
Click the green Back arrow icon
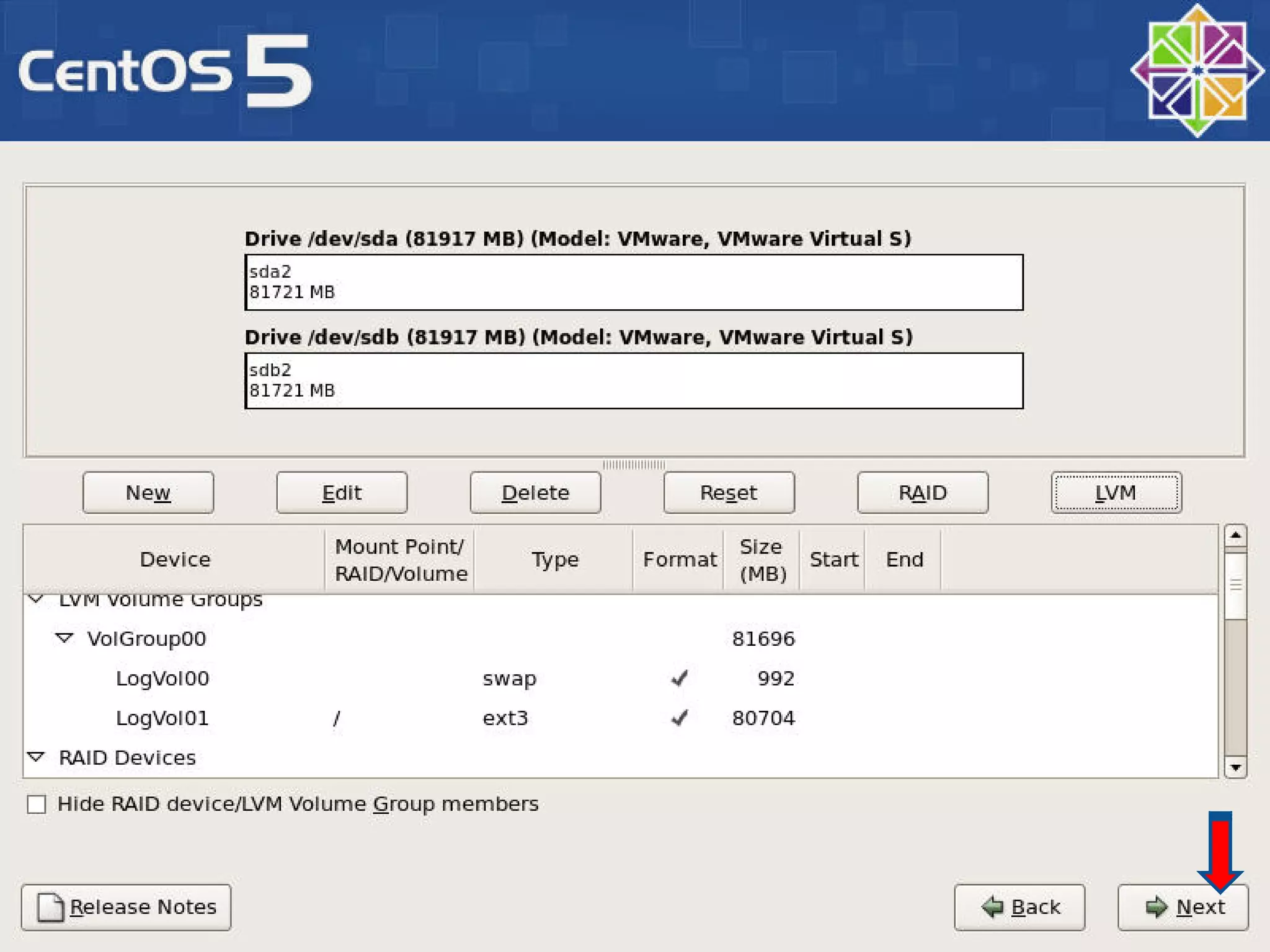point(993,907)
